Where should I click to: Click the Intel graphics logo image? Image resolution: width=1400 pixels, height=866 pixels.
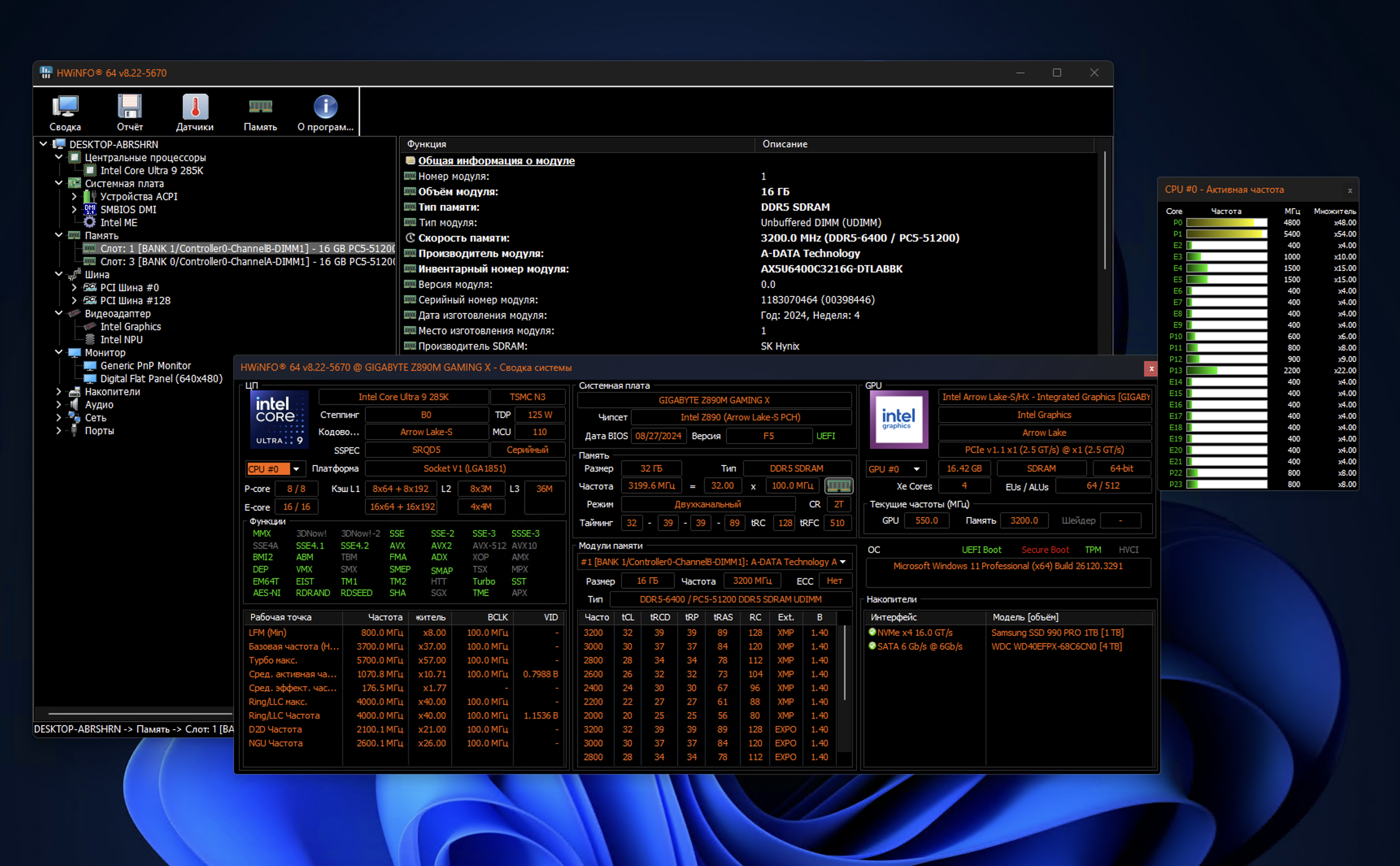(899, 419)
